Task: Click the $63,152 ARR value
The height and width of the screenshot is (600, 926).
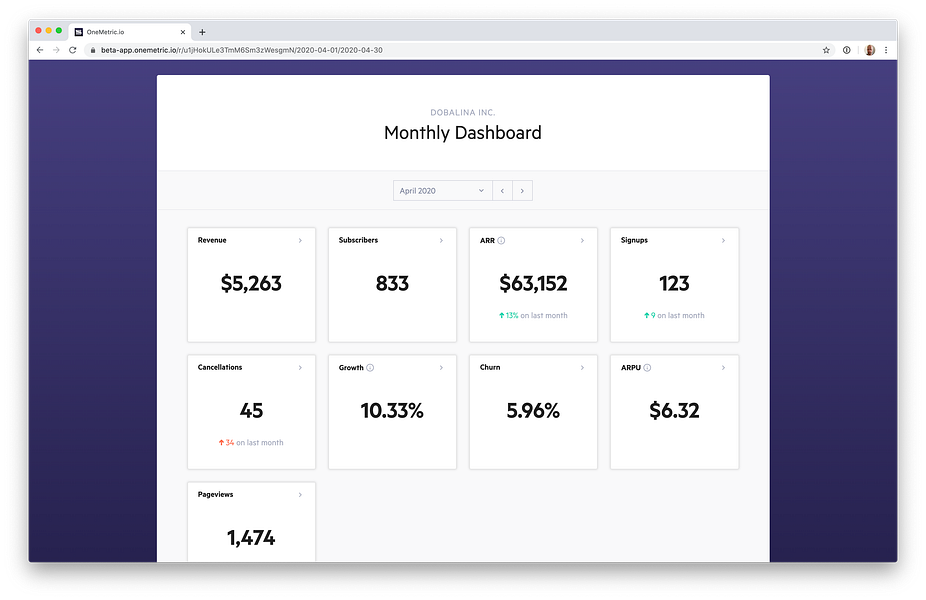Action: point(533,283)
